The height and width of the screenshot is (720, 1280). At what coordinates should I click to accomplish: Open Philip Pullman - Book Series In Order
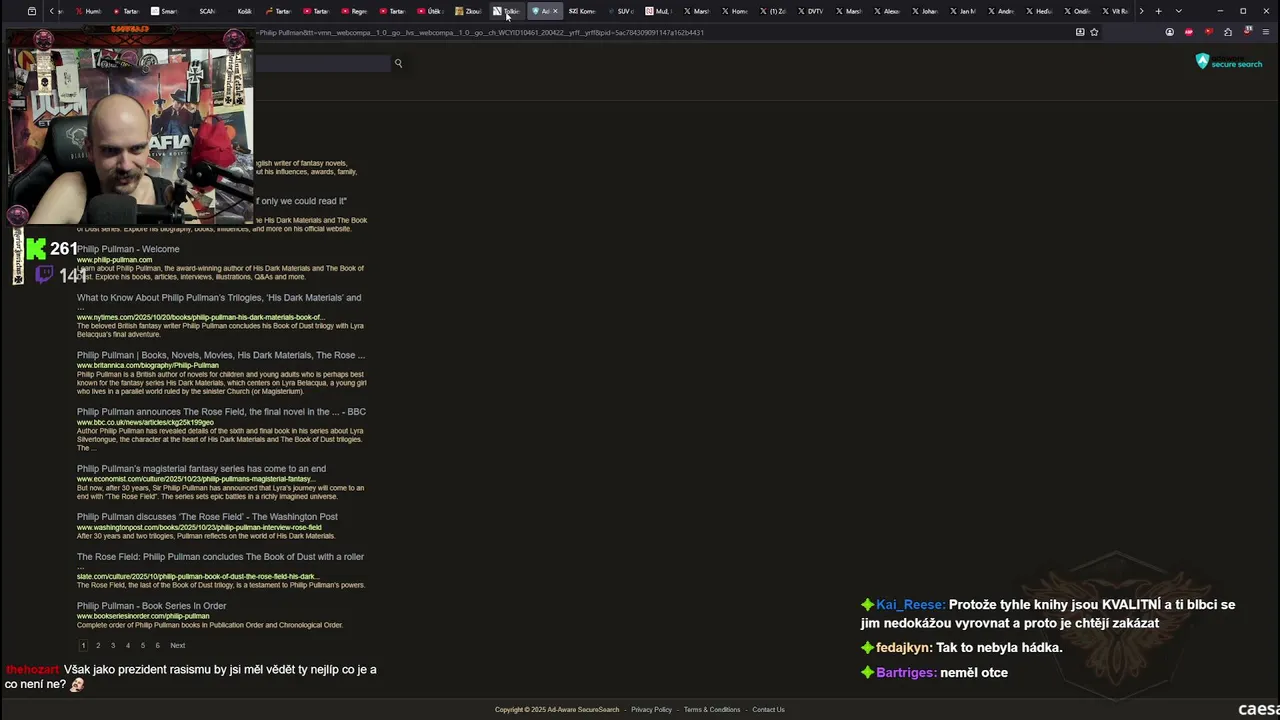point(152,606)
